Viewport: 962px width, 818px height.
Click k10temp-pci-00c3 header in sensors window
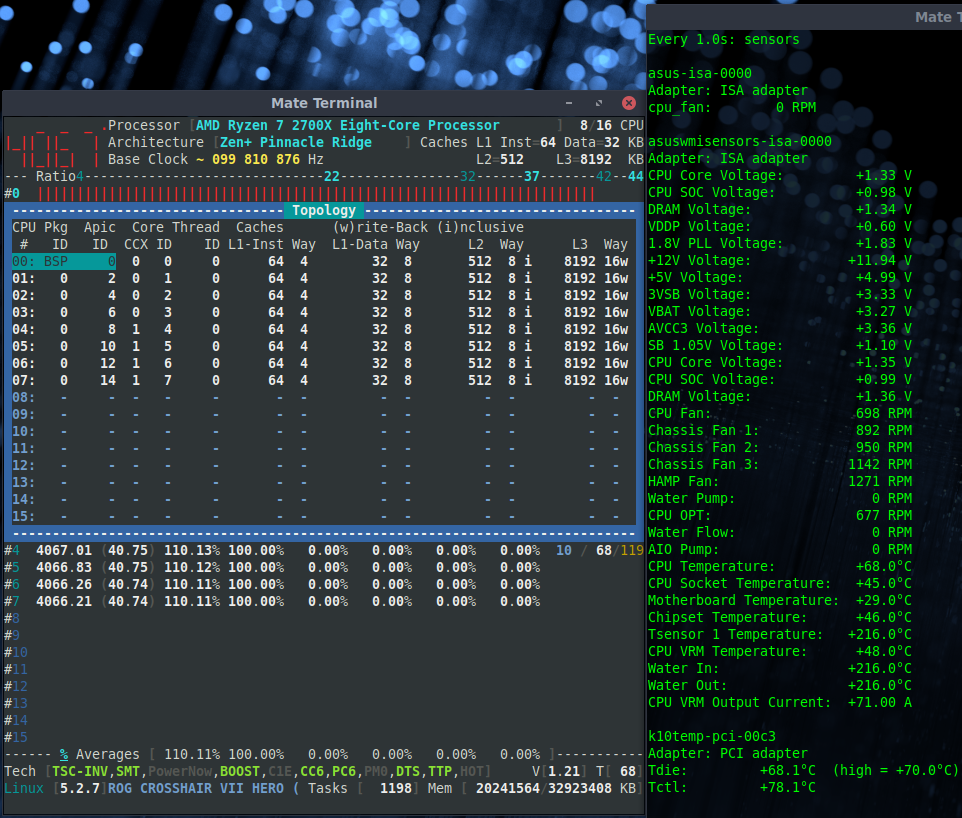[x=712, y=736]
